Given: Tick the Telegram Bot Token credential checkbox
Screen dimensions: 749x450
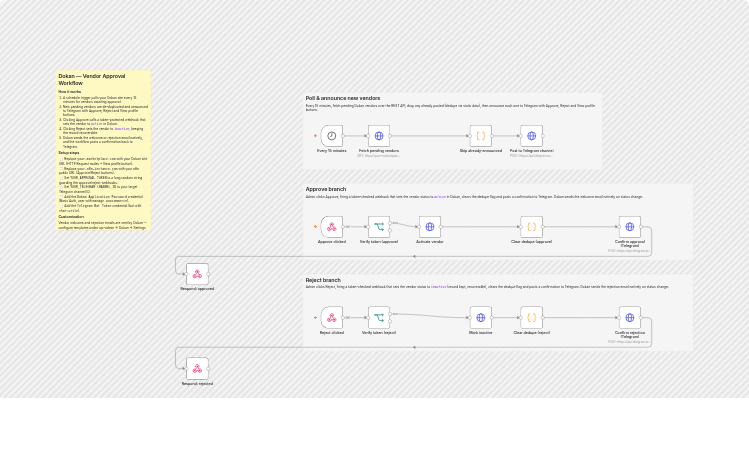Looking at the screenshot, I should click(x=61, y=206).
